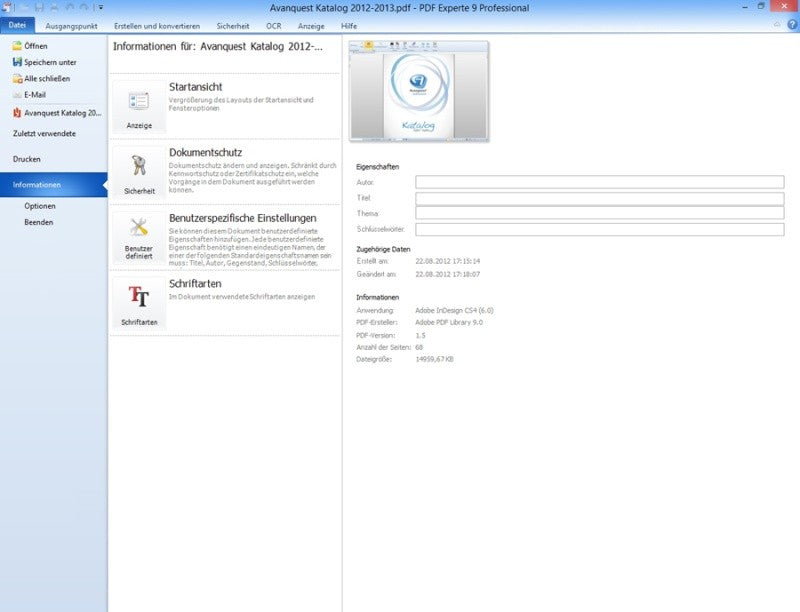Viewport: 800px width, 612px height.
Task: Click the PDF icon for Avanquest Katalog
Action: tap(17, 113)
